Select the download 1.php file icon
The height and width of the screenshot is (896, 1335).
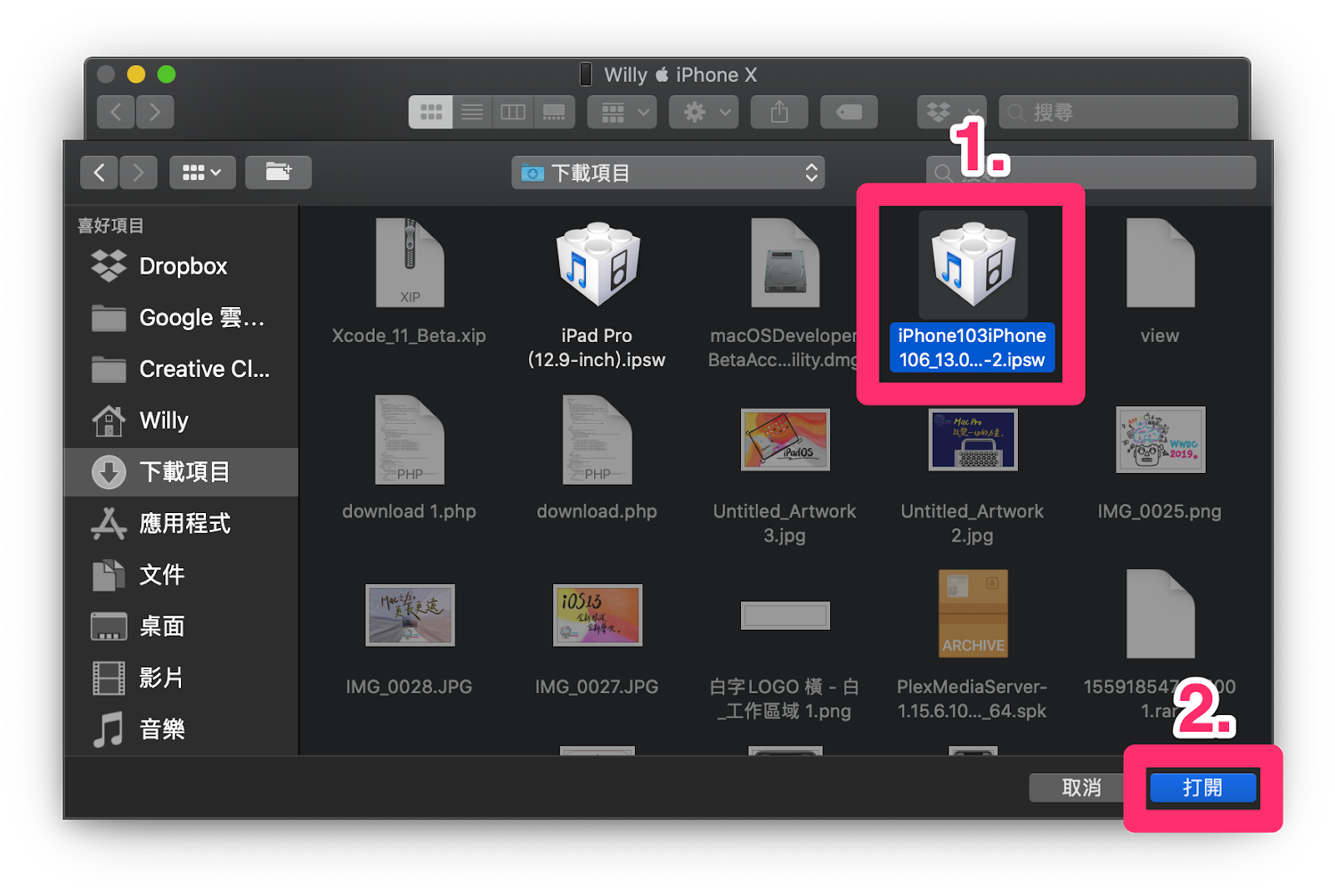click(x=409, y=440)
